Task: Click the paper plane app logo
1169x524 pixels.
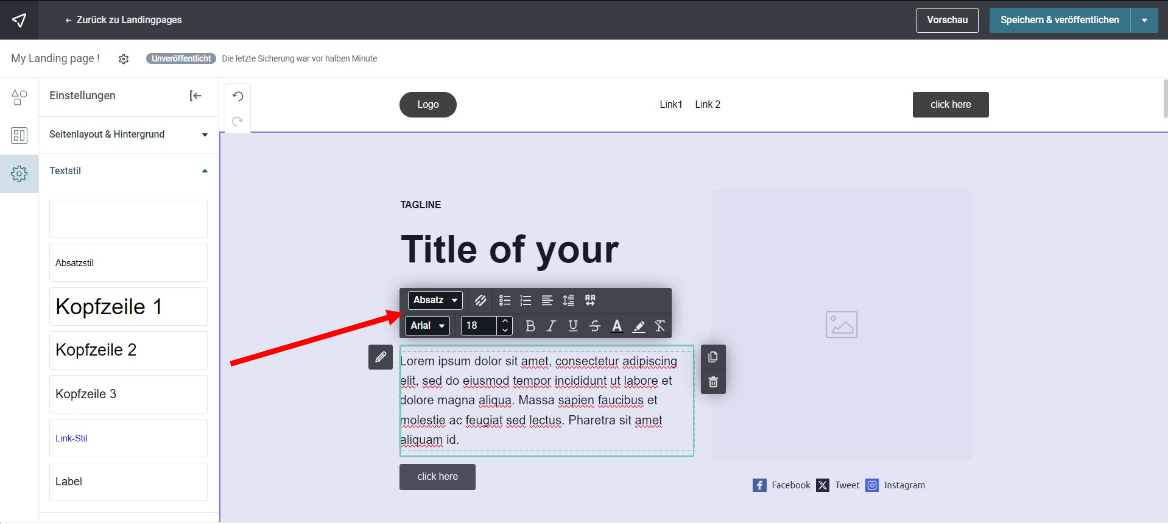Action: (x=19, y=20)
